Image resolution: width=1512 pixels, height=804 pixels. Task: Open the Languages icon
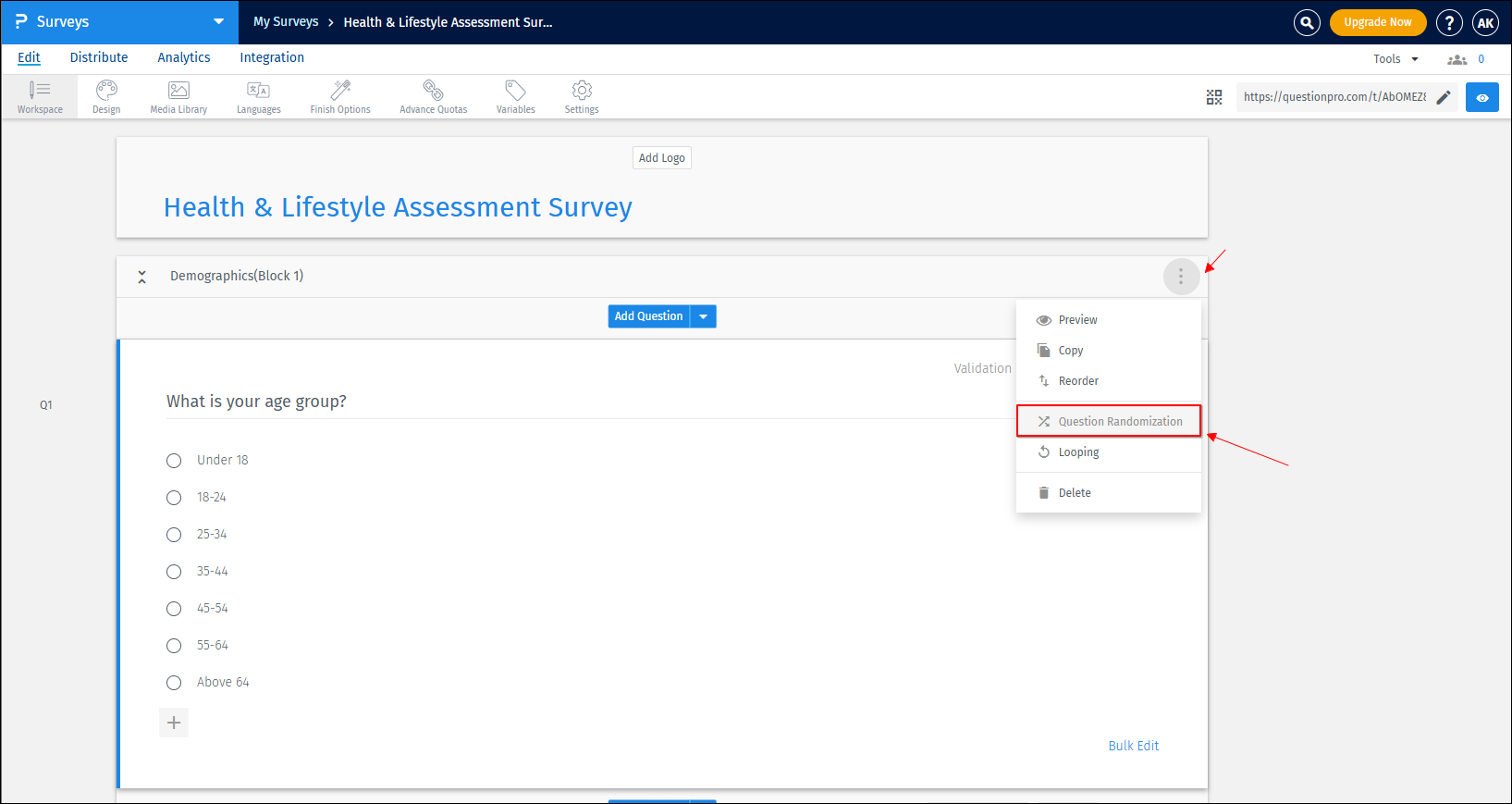coord(259,97)
